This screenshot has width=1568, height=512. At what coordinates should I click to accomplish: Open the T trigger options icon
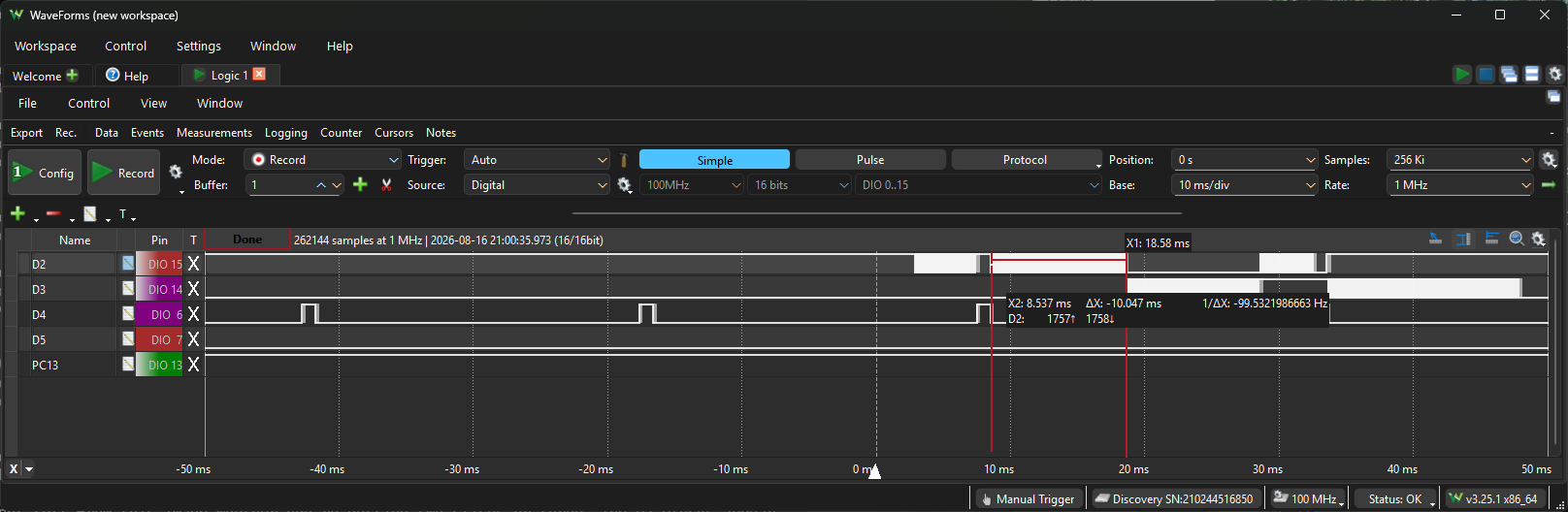122,214
